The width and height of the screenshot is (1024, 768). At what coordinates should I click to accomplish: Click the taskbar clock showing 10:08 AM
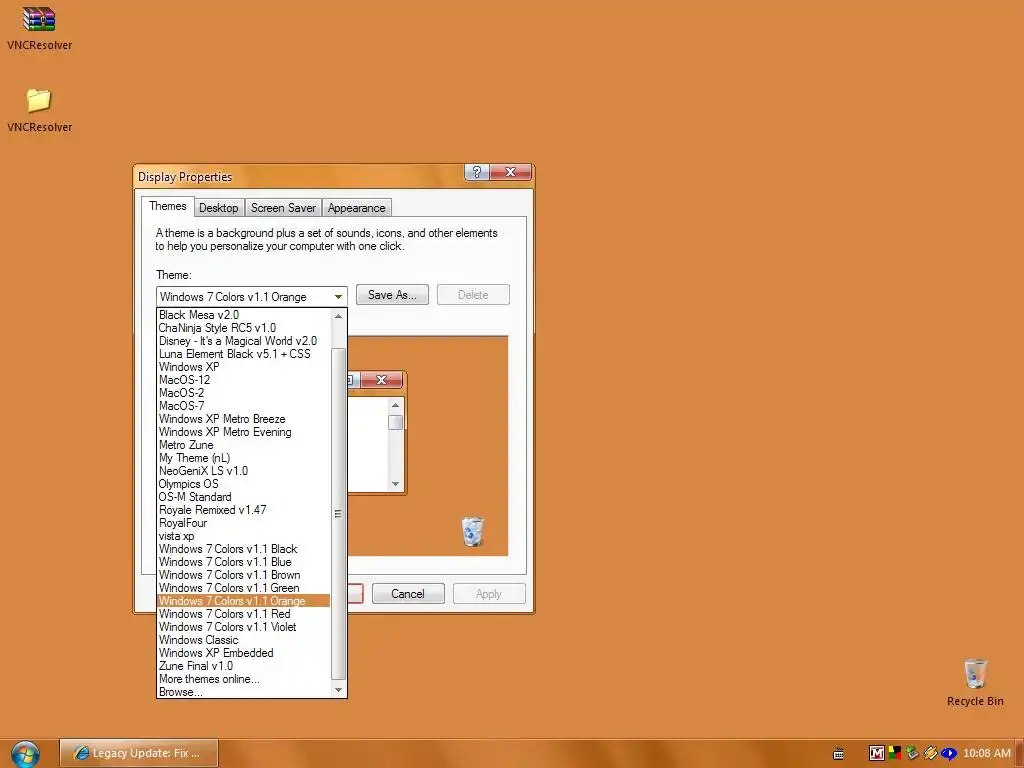click(986, 753)
